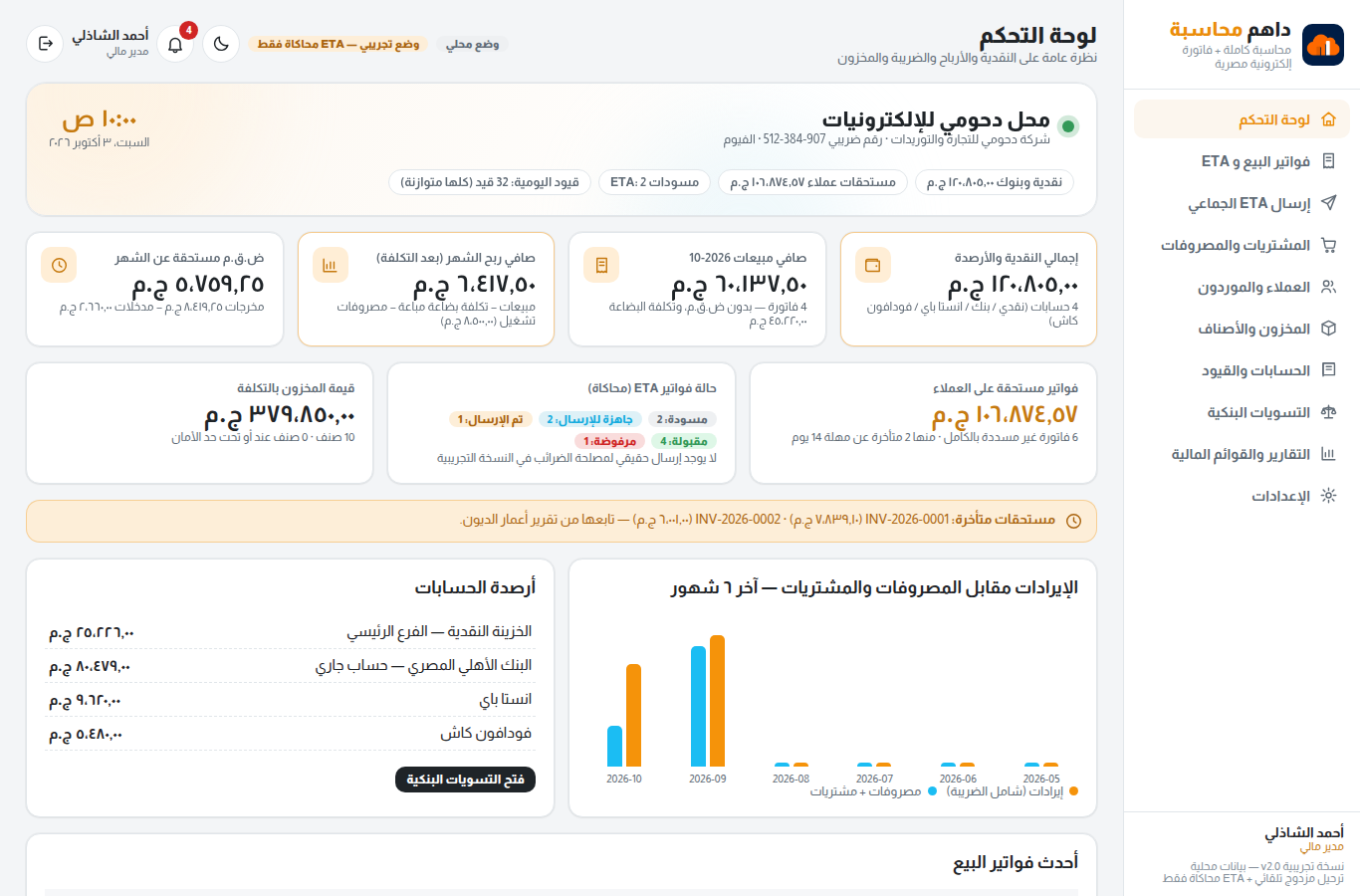
Task: Click the مسودة: 2 status badge
Action: pos(682,419)
